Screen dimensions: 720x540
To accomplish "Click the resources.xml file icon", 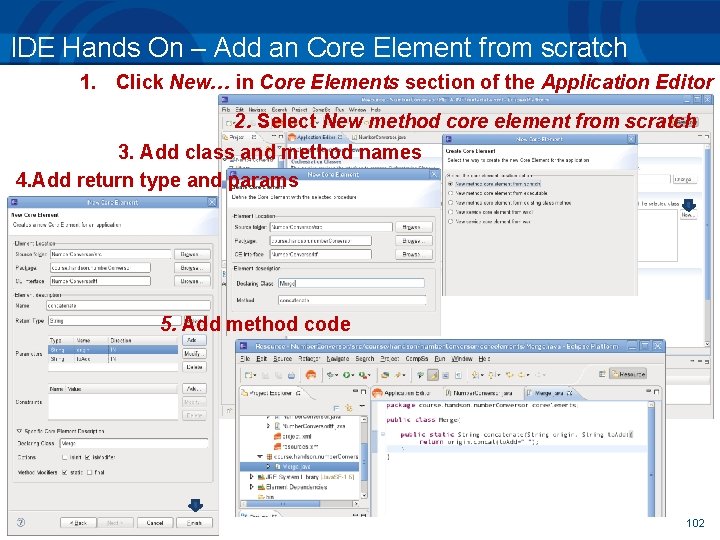I will pyautogui.click(x=277, y=446).
